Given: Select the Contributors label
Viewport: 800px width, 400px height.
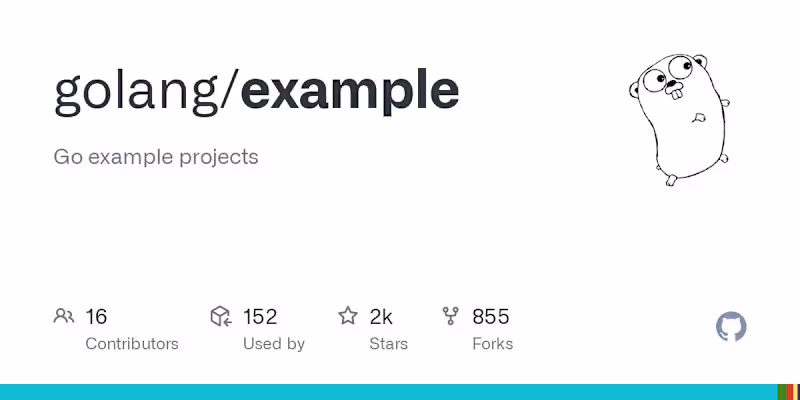Looking at the screenshot, I should 132,344.
